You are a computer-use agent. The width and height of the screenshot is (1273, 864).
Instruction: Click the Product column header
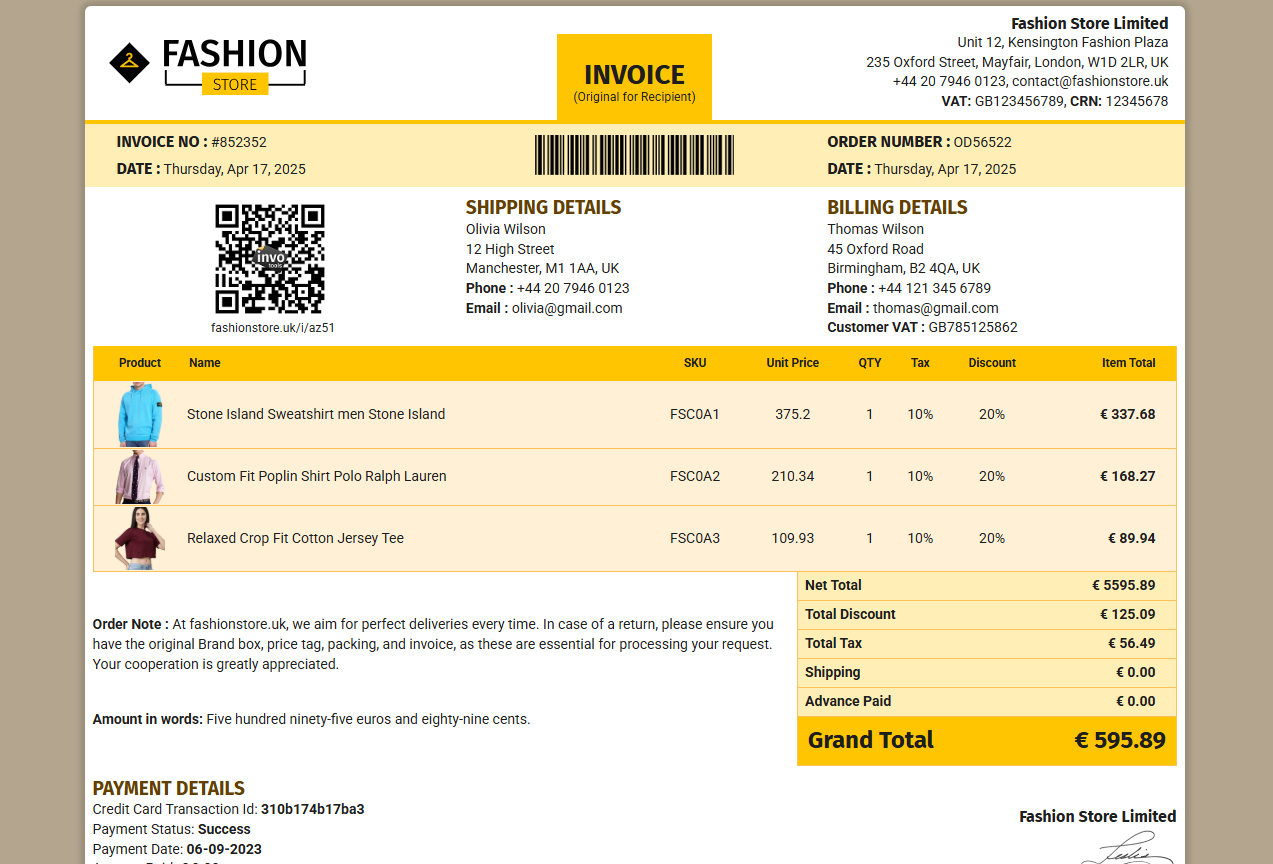click(140, 363)
